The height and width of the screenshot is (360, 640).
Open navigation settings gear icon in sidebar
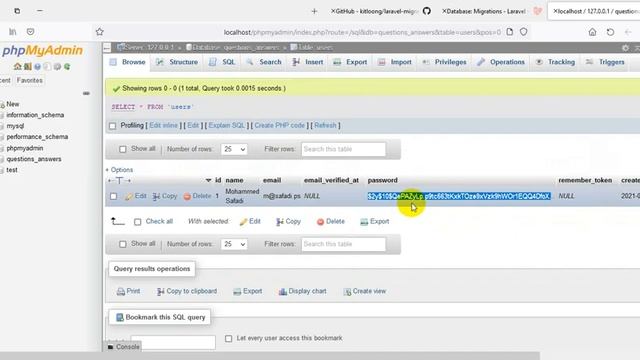point(57,66)
